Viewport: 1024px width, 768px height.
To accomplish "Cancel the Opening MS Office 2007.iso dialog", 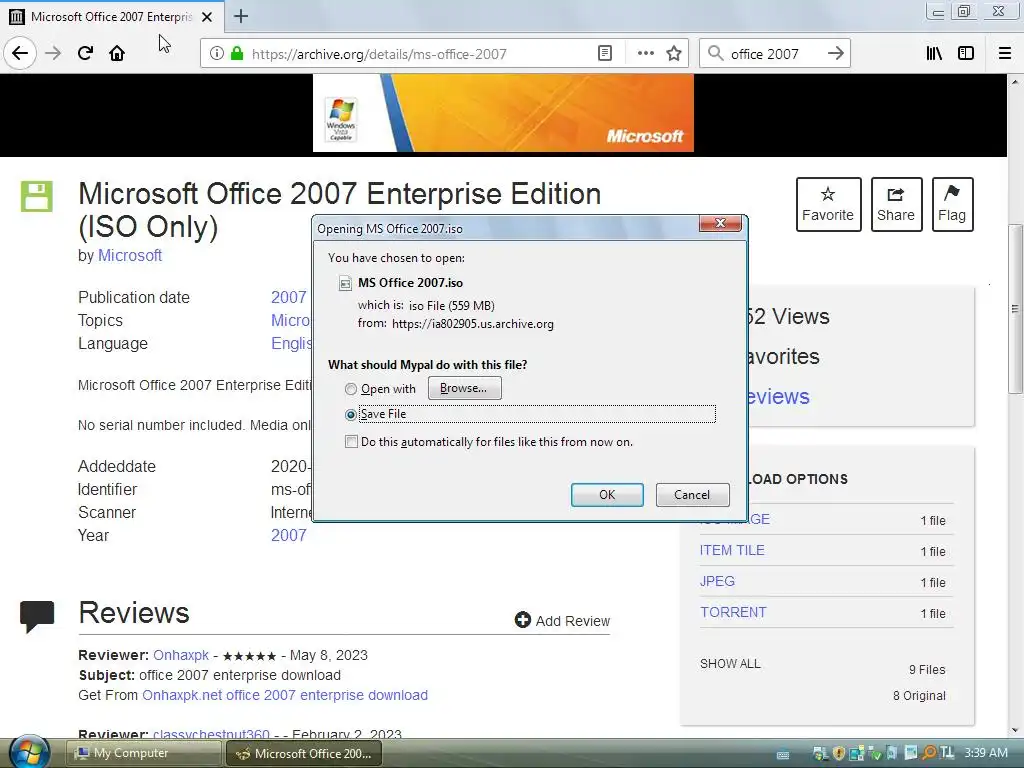I will pos(692,494).
